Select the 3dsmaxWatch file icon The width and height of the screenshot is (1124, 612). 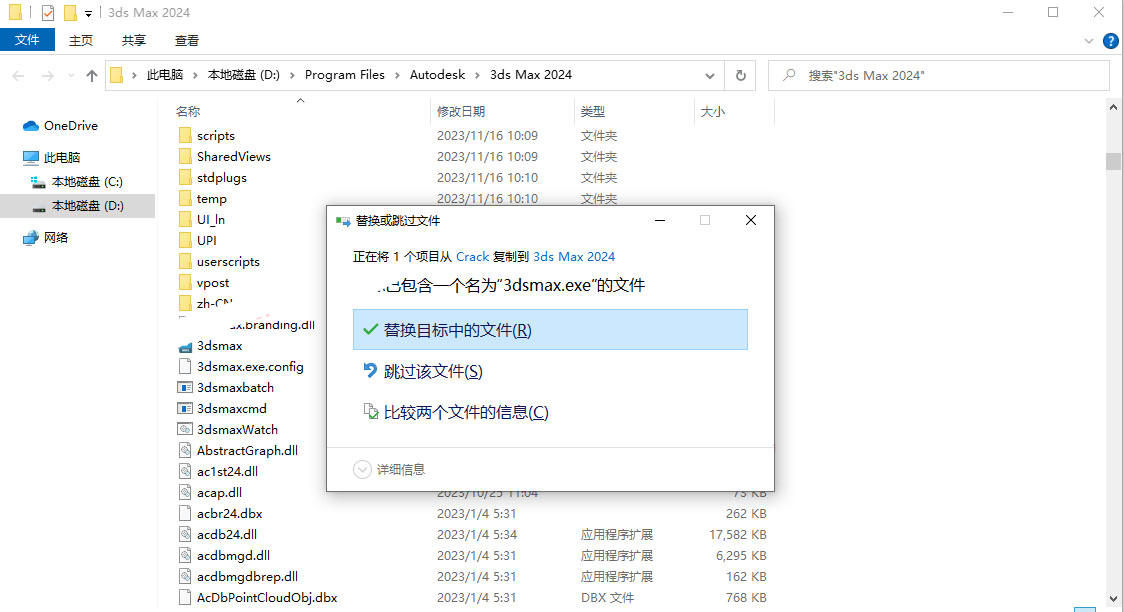(185, 429)
